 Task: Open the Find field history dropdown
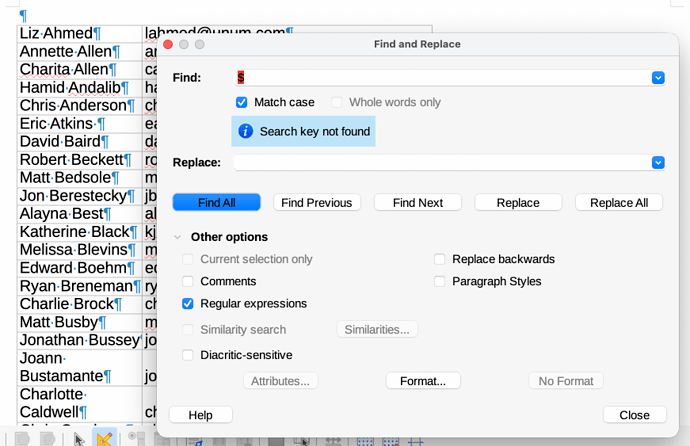pyautogui.click(x=658, y=77)
